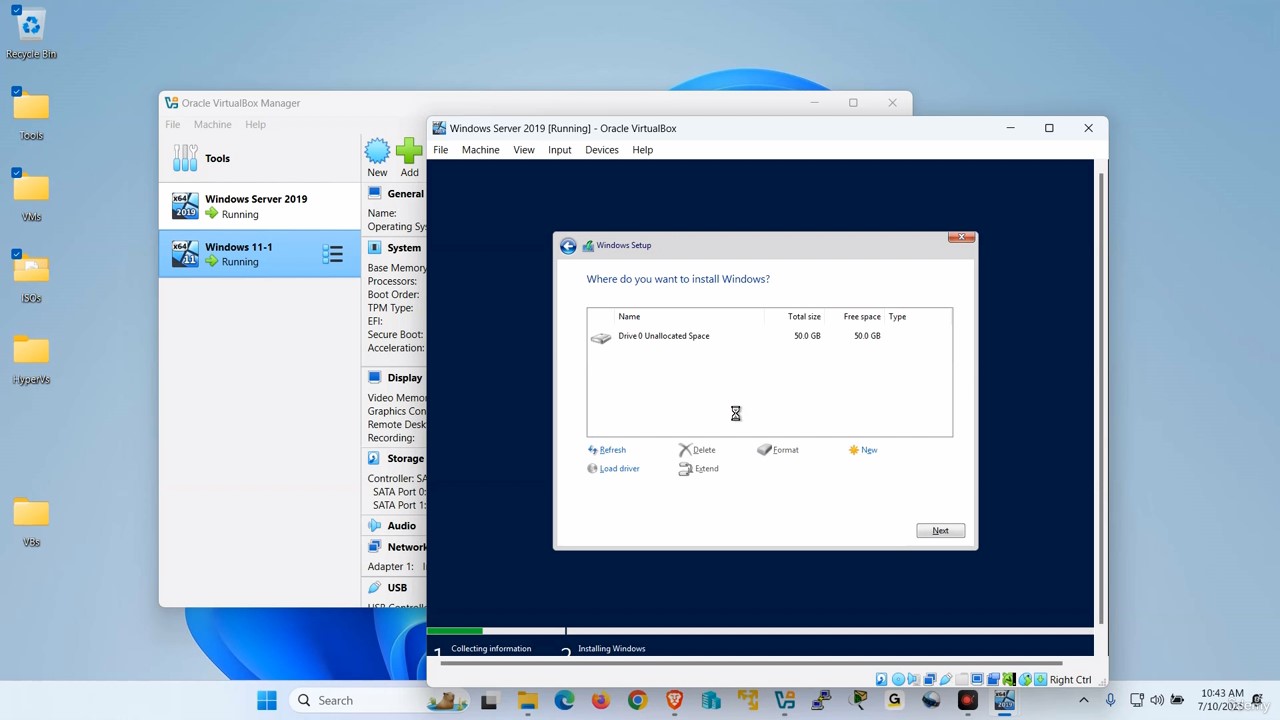Image resolution: width=1280 pixels, height=720 pixels.
Task: Click the display indicator in VM status bar
Action: pyautogui.click(x=977, y=679)
